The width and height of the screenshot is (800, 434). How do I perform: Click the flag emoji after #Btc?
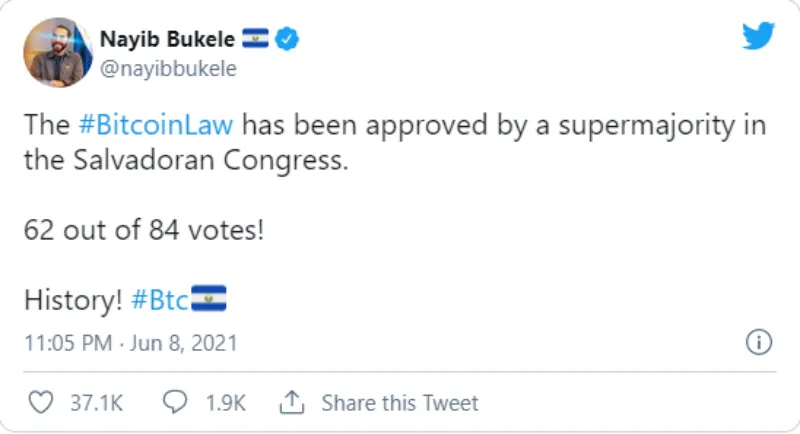[x=209, y=298]
